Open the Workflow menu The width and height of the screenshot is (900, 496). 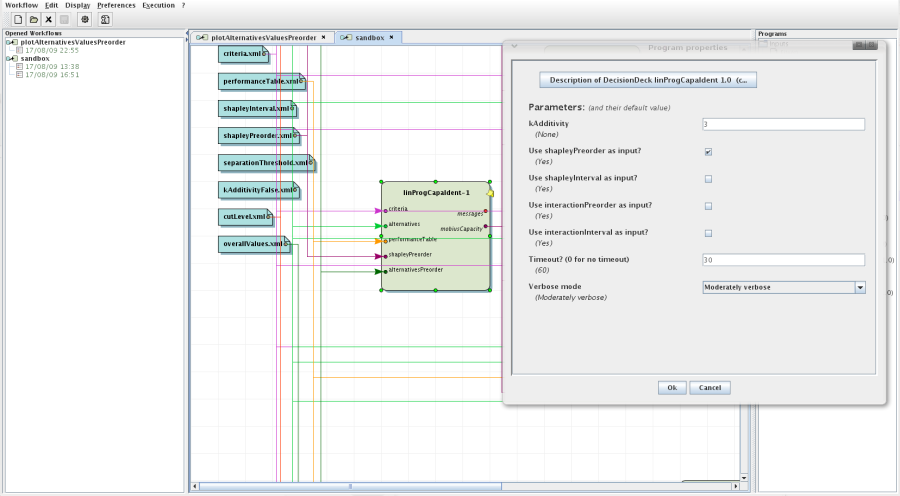point(21,5)
